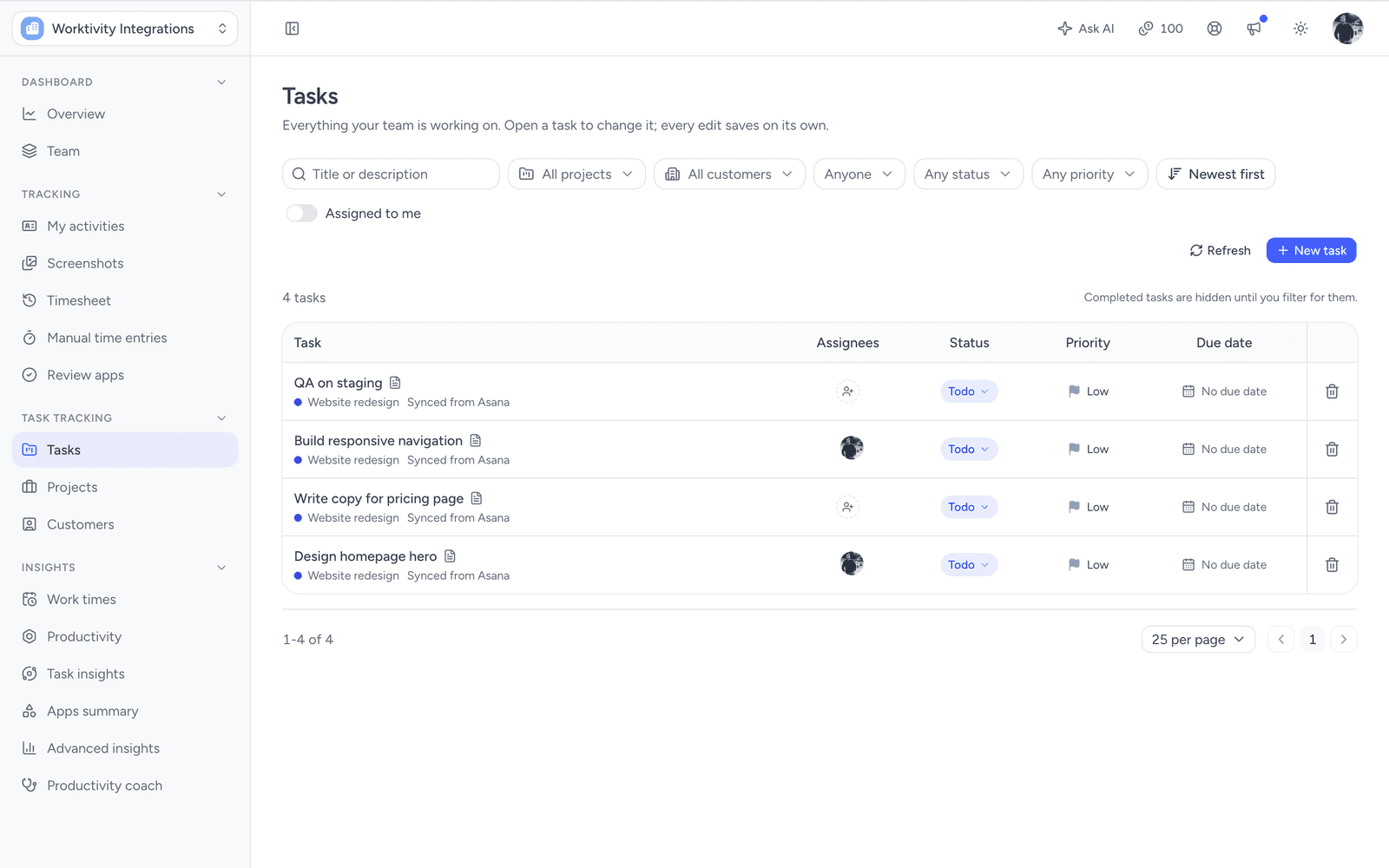
Task: Click the 100 credits indicator
Action: tap(1161, 29)
